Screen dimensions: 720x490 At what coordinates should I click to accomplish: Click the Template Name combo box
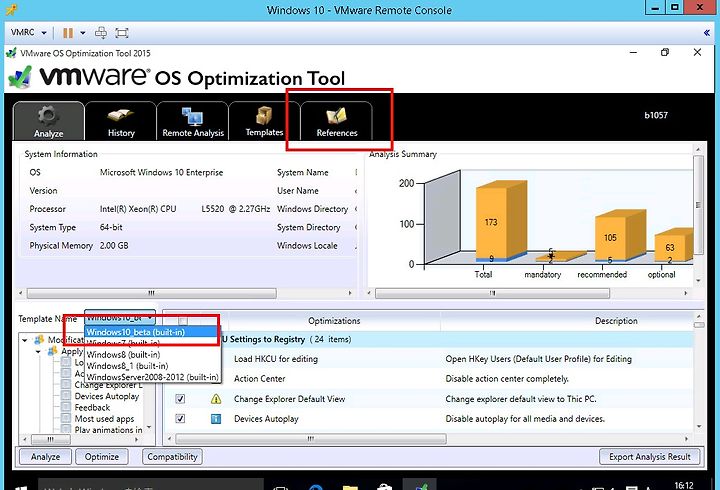[120, 318]
